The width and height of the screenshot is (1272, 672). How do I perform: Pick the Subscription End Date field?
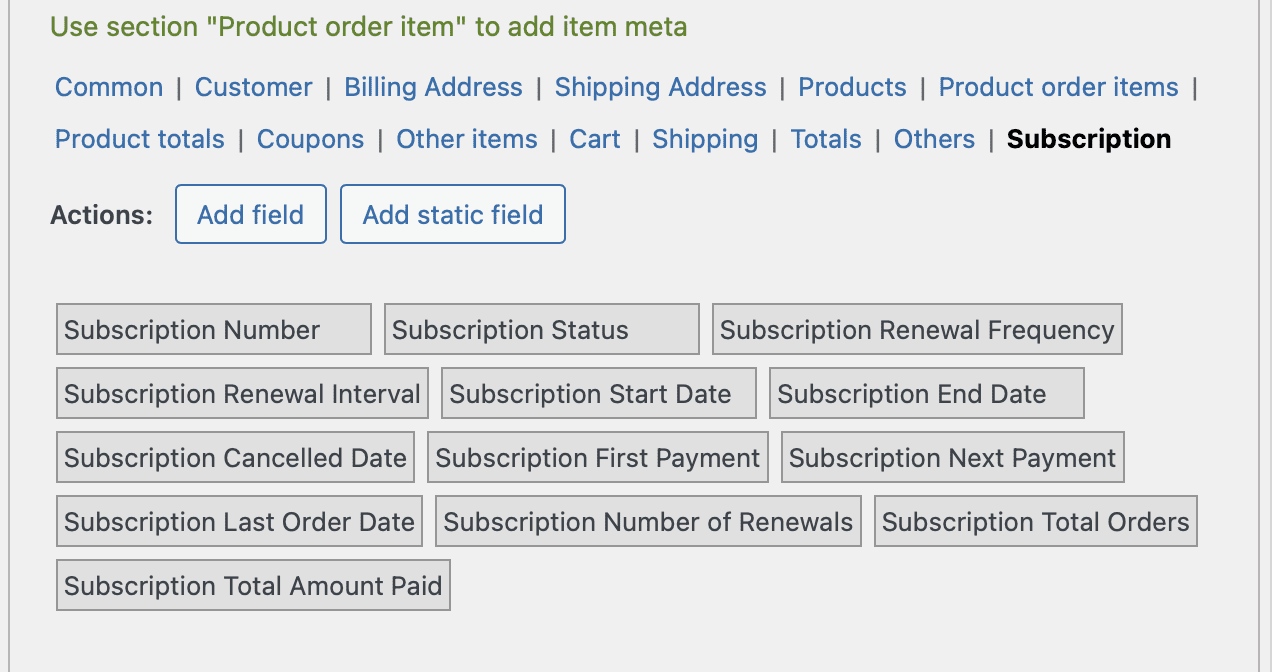[926, 394]
